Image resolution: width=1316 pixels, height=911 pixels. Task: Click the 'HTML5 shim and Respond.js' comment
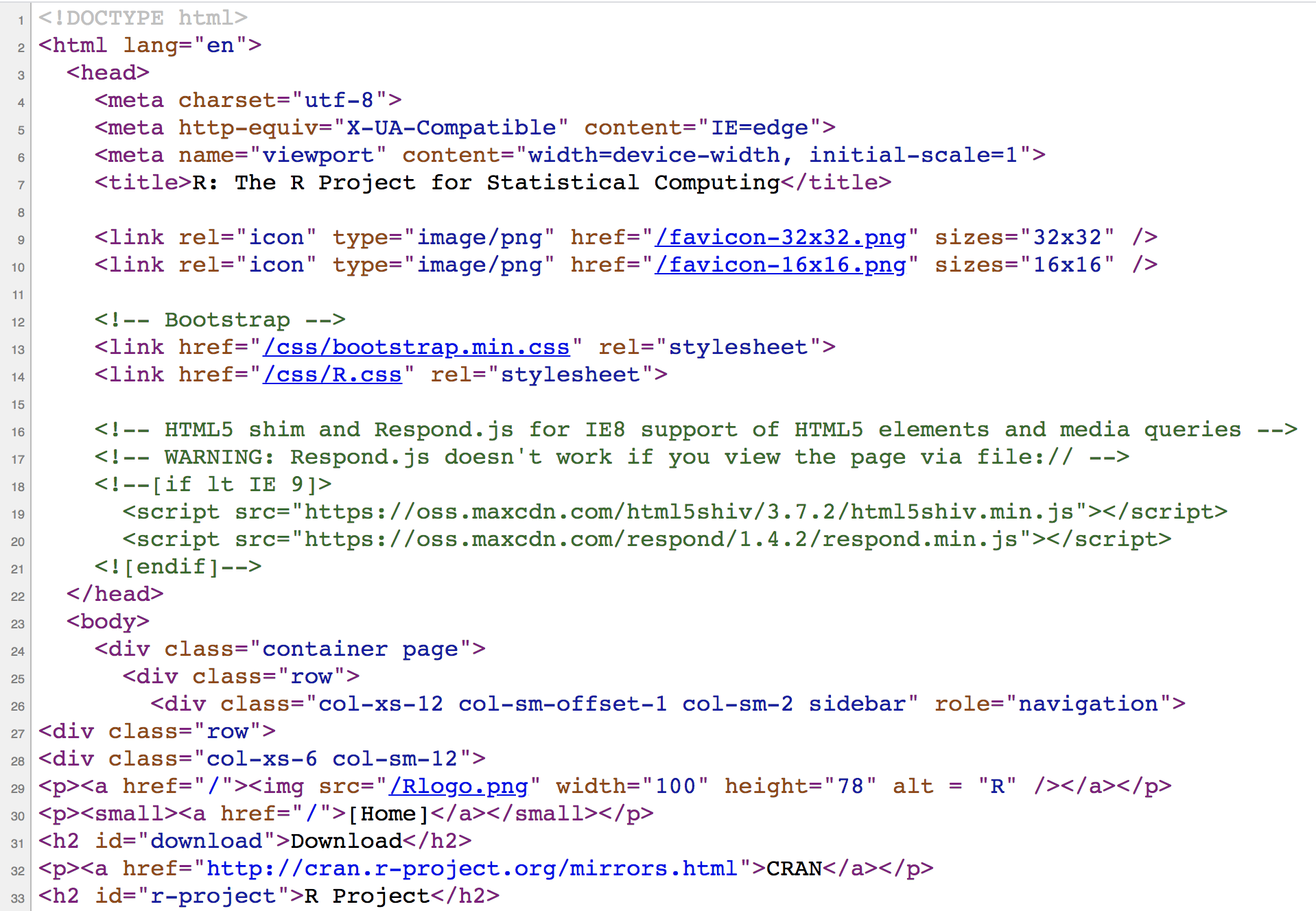696,429
